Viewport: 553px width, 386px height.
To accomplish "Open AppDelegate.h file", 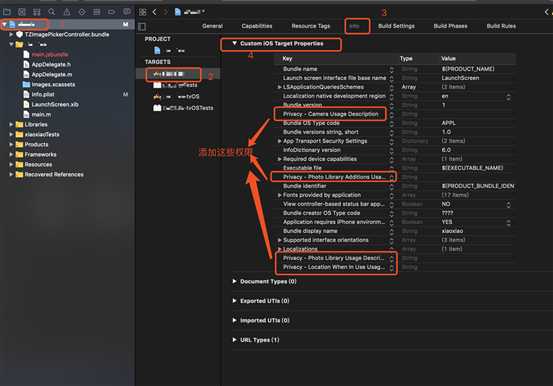I will (x=51, y=65).
